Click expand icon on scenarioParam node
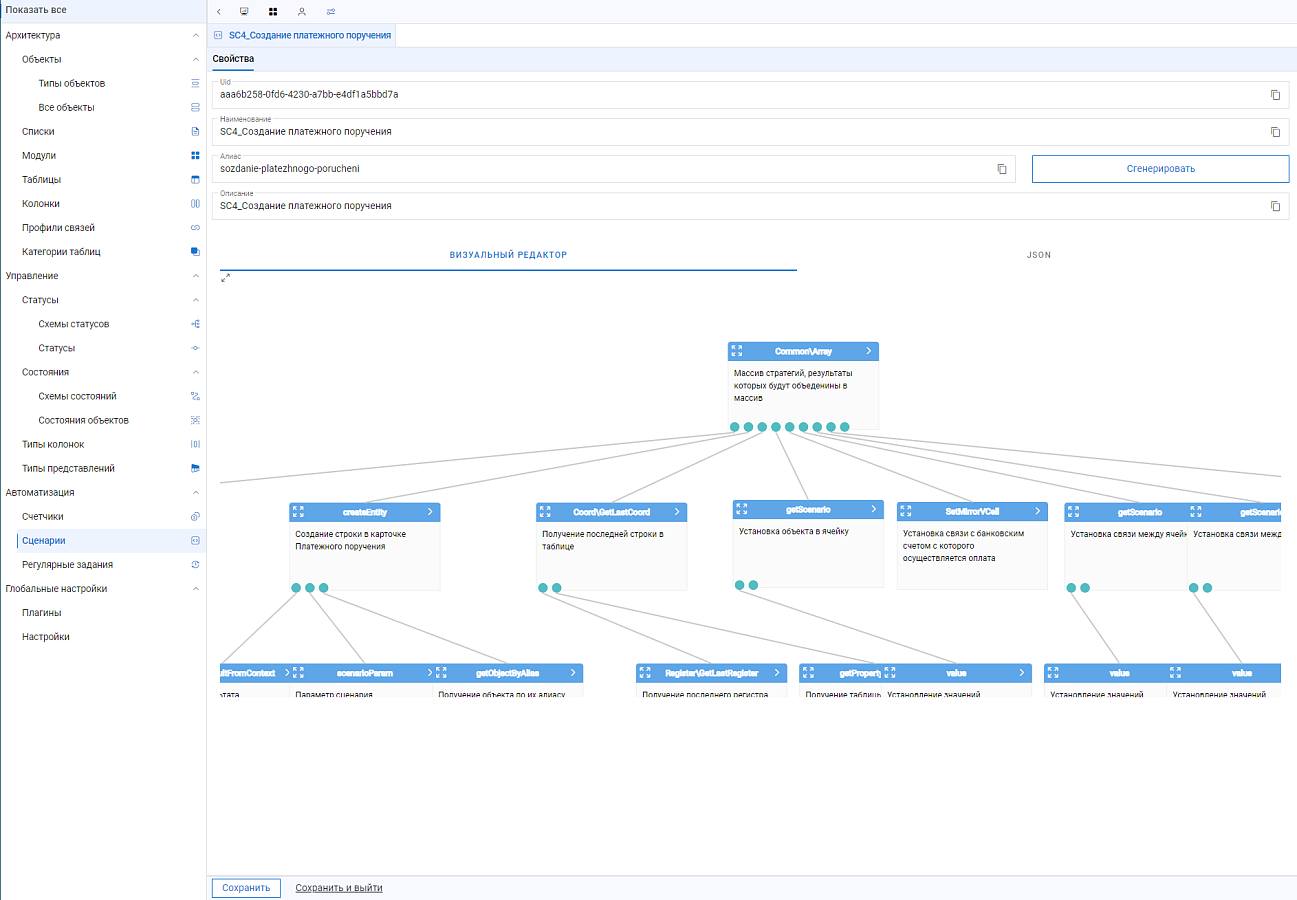The height and width of the screenshot is (900, 1297). pos(298,673)
